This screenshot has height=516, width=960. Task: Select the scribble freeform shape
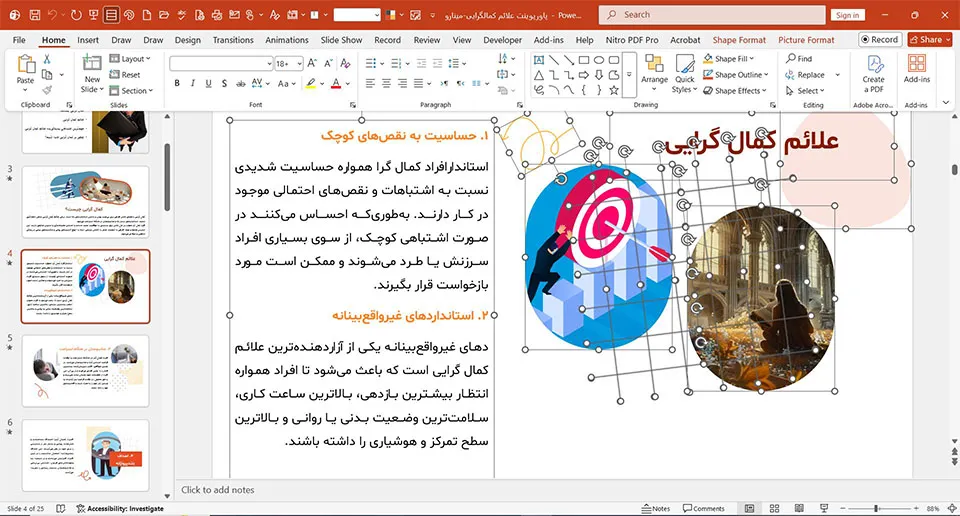(539, 91)
